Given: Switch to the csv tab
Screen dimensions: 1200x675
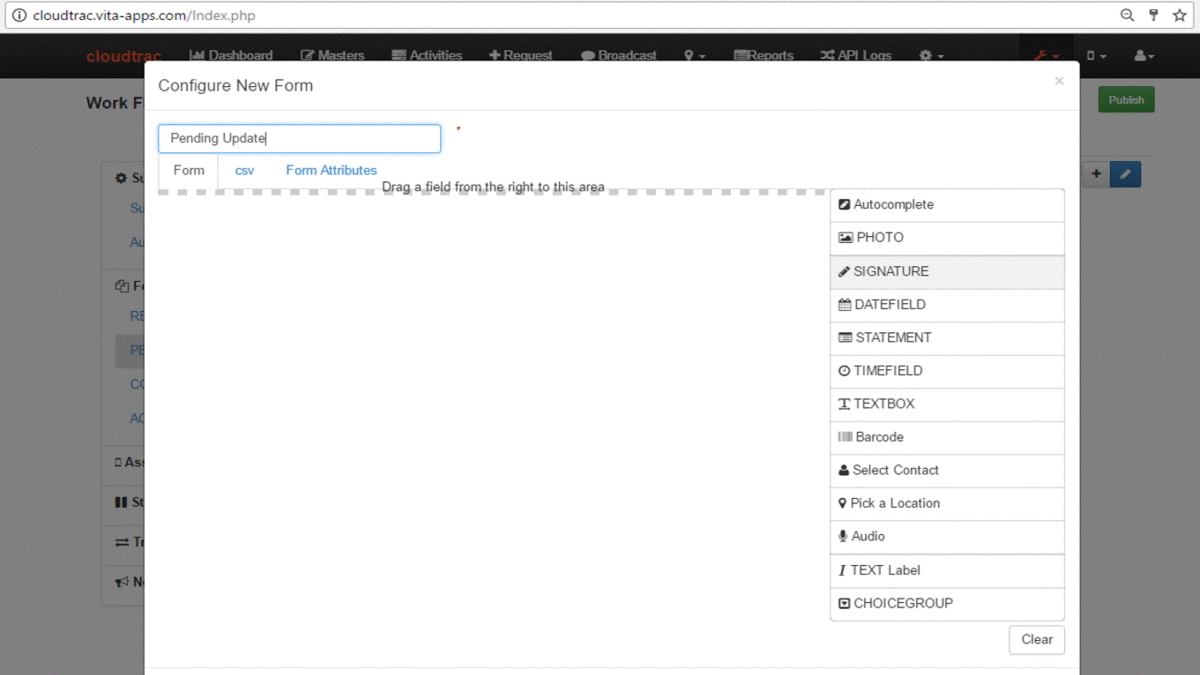Looking at the screenshot, I should [245, 171].
